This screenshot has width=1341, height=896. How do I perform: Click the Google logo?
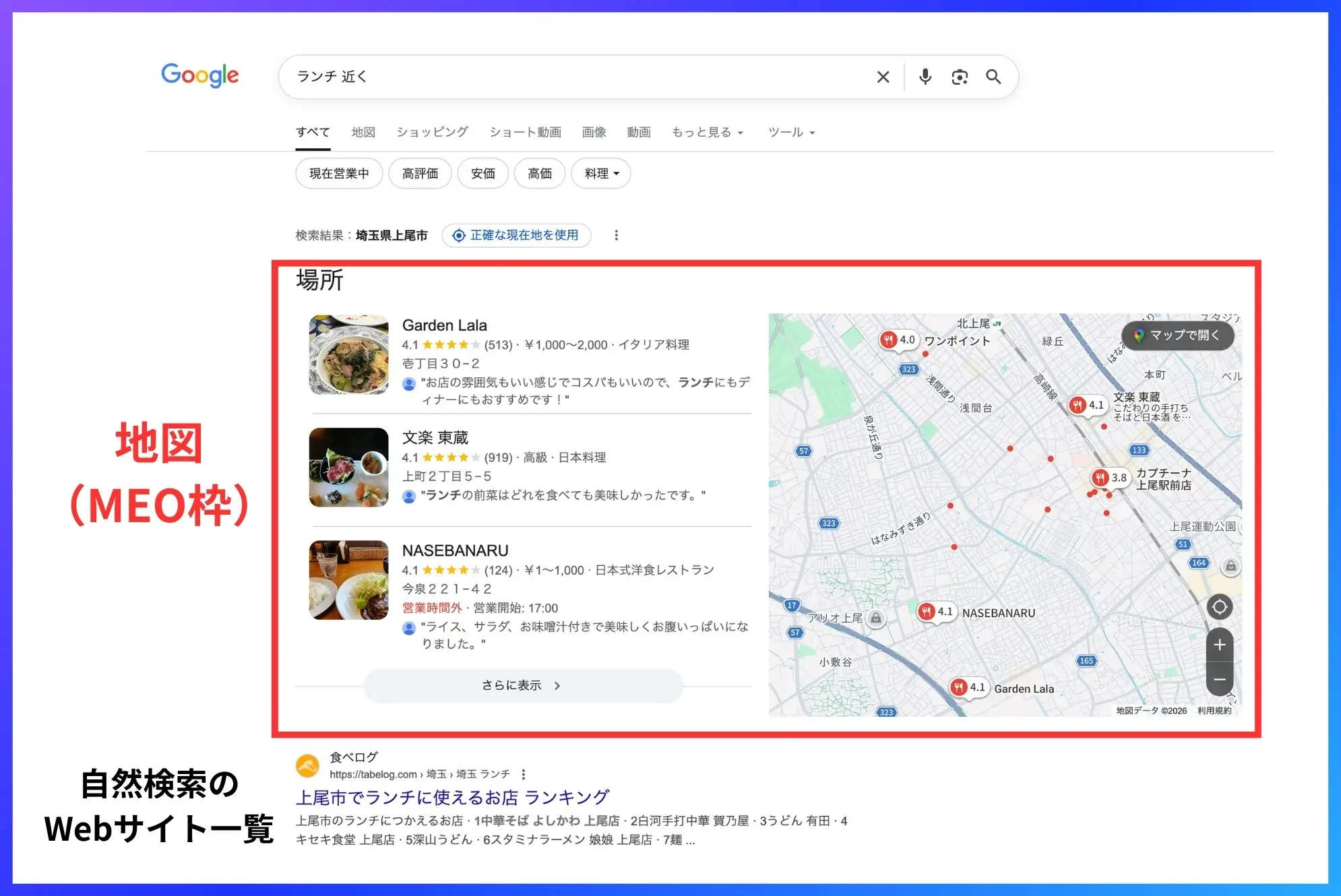click(x=199, y=75)
